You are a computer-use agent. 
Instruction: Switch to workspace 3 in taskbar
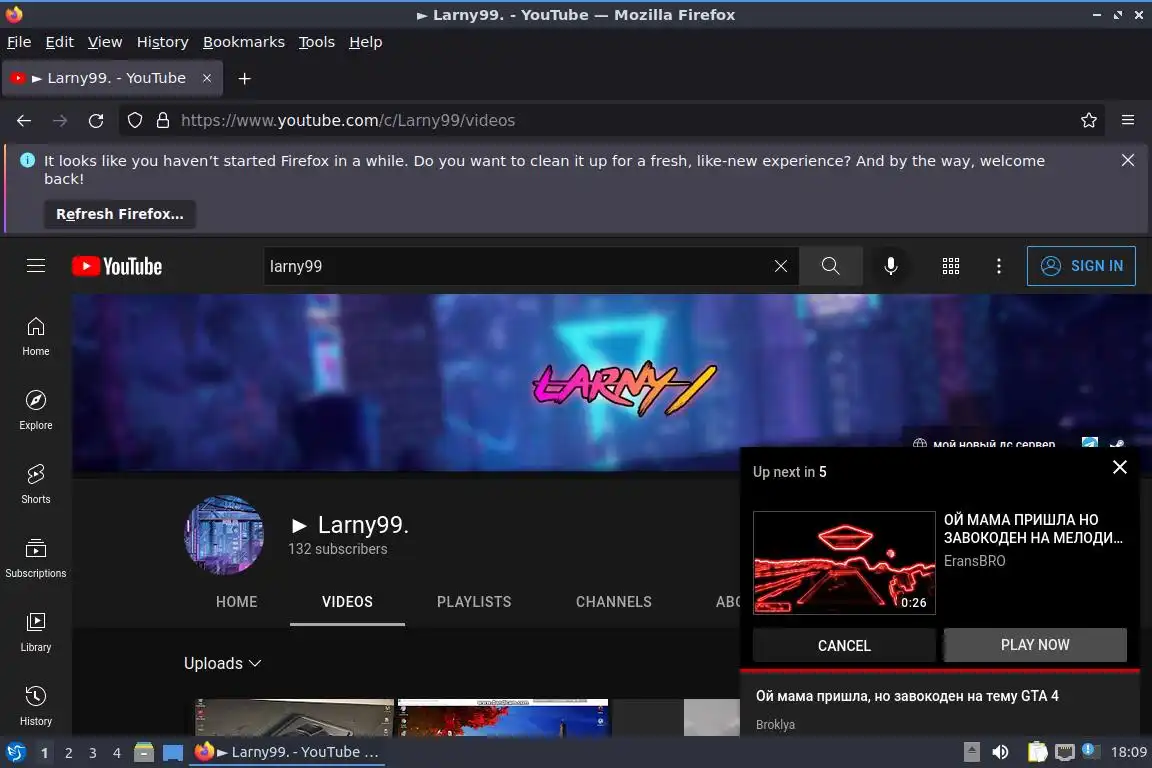(x=93, y=753)
